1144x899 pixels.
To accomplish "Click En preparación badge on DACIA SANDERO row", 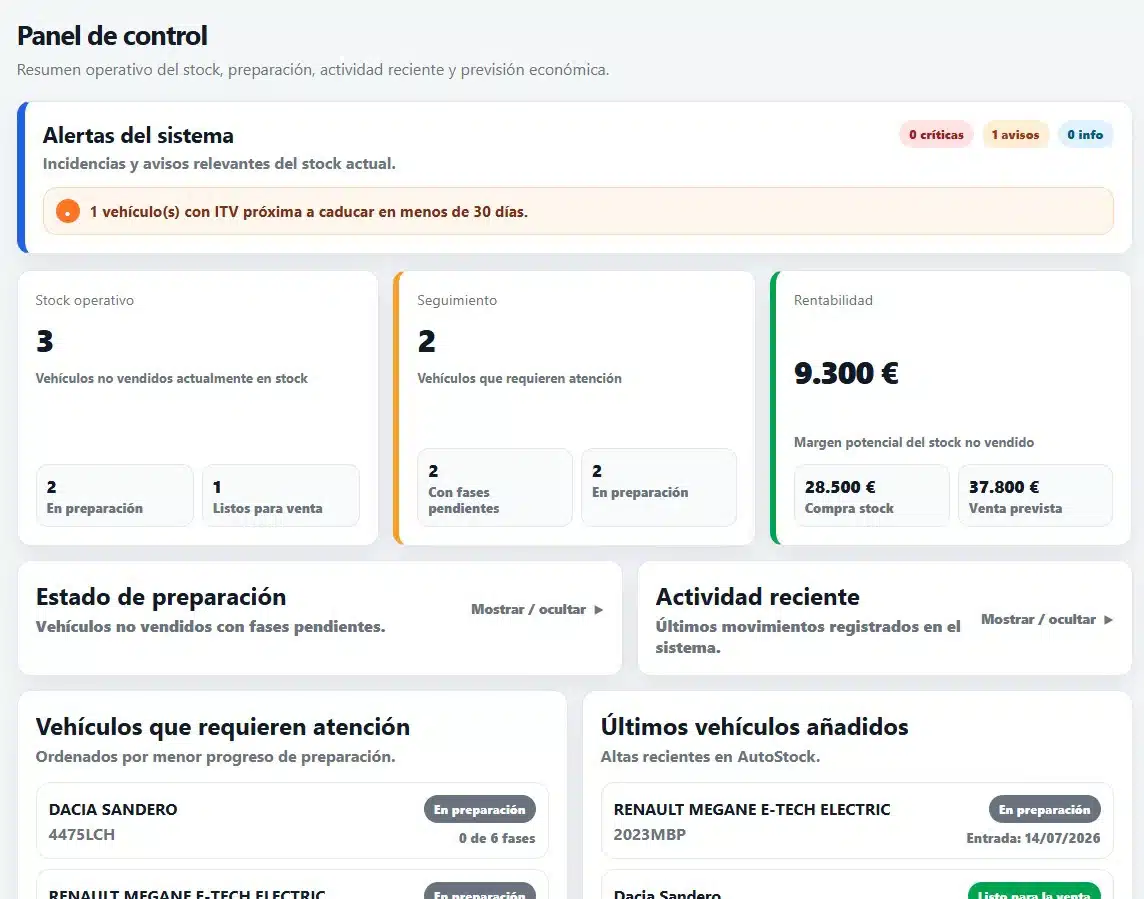I will [x=479, y=809].
